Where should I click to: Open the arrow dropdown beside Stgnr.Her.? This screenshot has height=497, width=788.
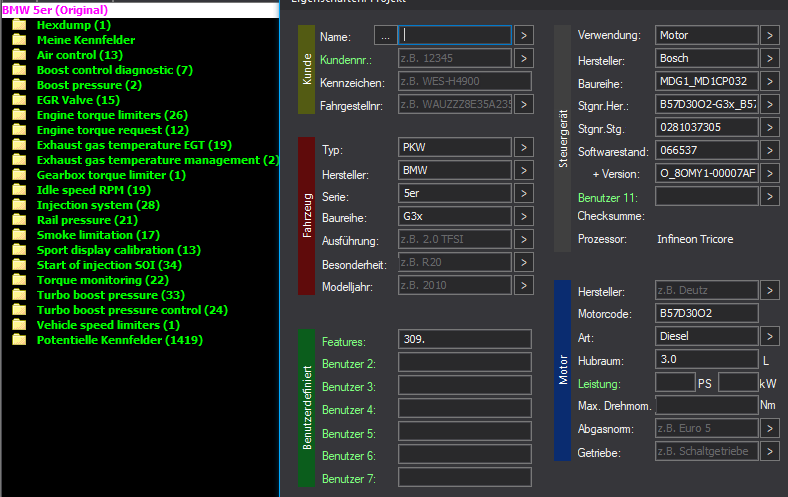[x=769, y=105]
